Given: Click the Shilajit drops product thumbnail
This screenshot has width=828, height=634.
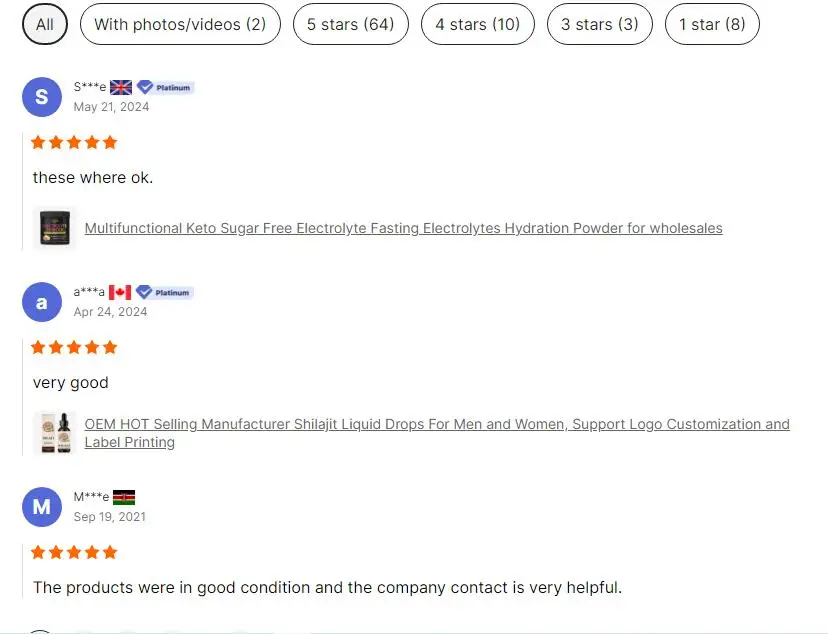Looking at the screenshot, I should (x=54, y=433).
